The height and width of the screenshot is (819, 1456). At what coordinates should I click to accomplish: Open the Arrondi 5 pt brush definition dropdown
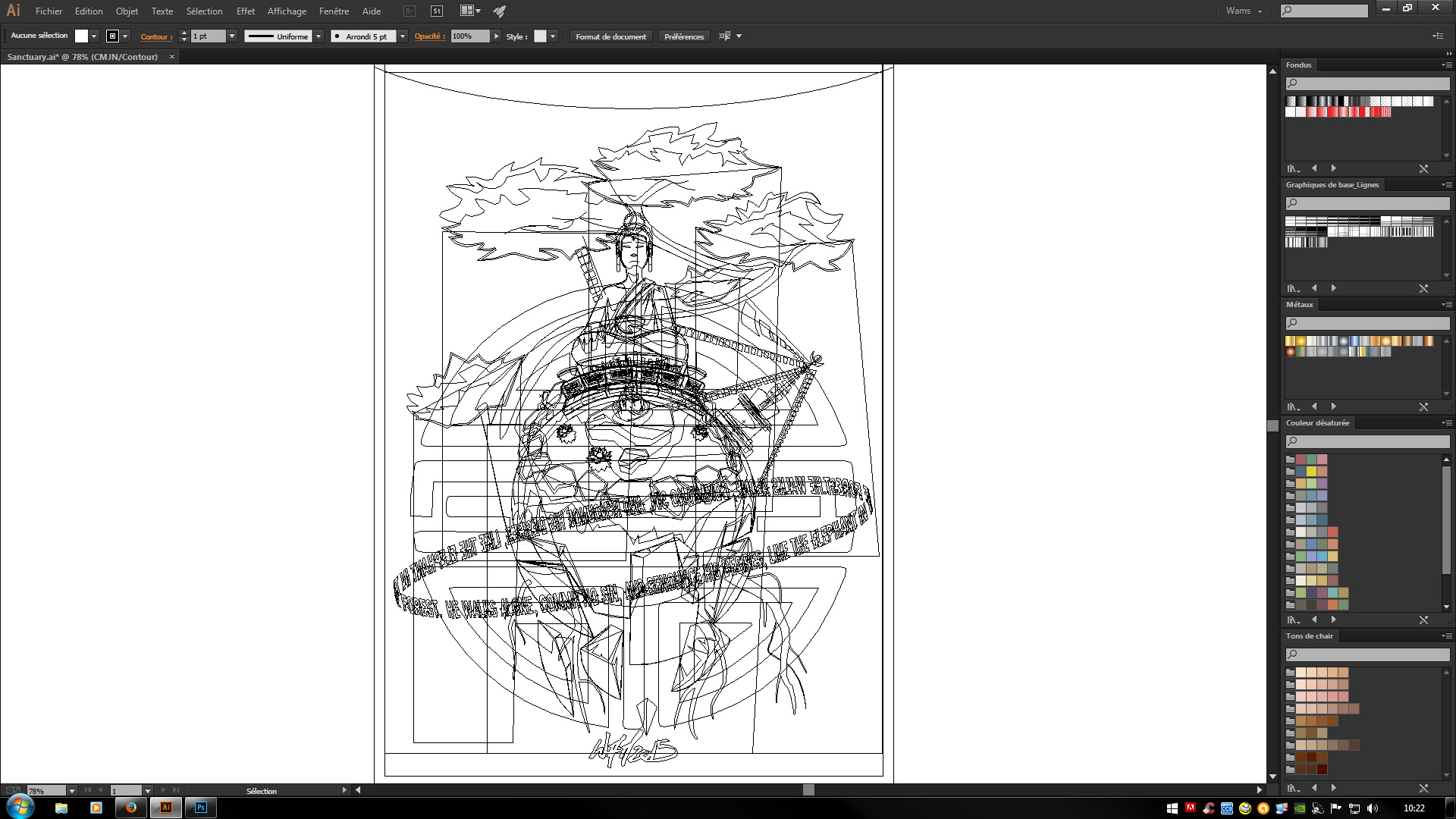tap(403, 36)
